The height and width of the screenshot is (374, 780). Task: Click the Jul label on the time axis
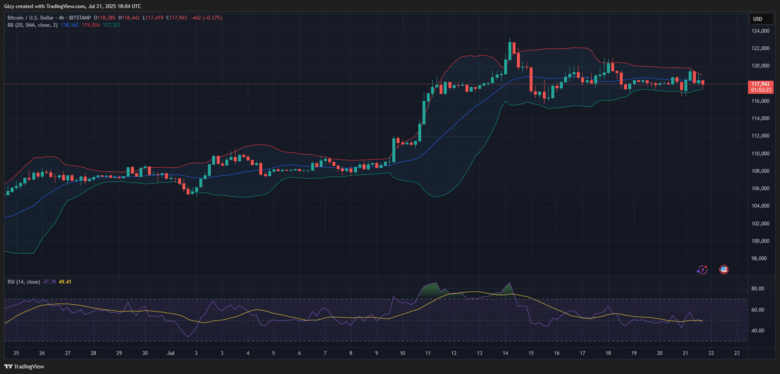pyautogui.click(x=171, y=354)
